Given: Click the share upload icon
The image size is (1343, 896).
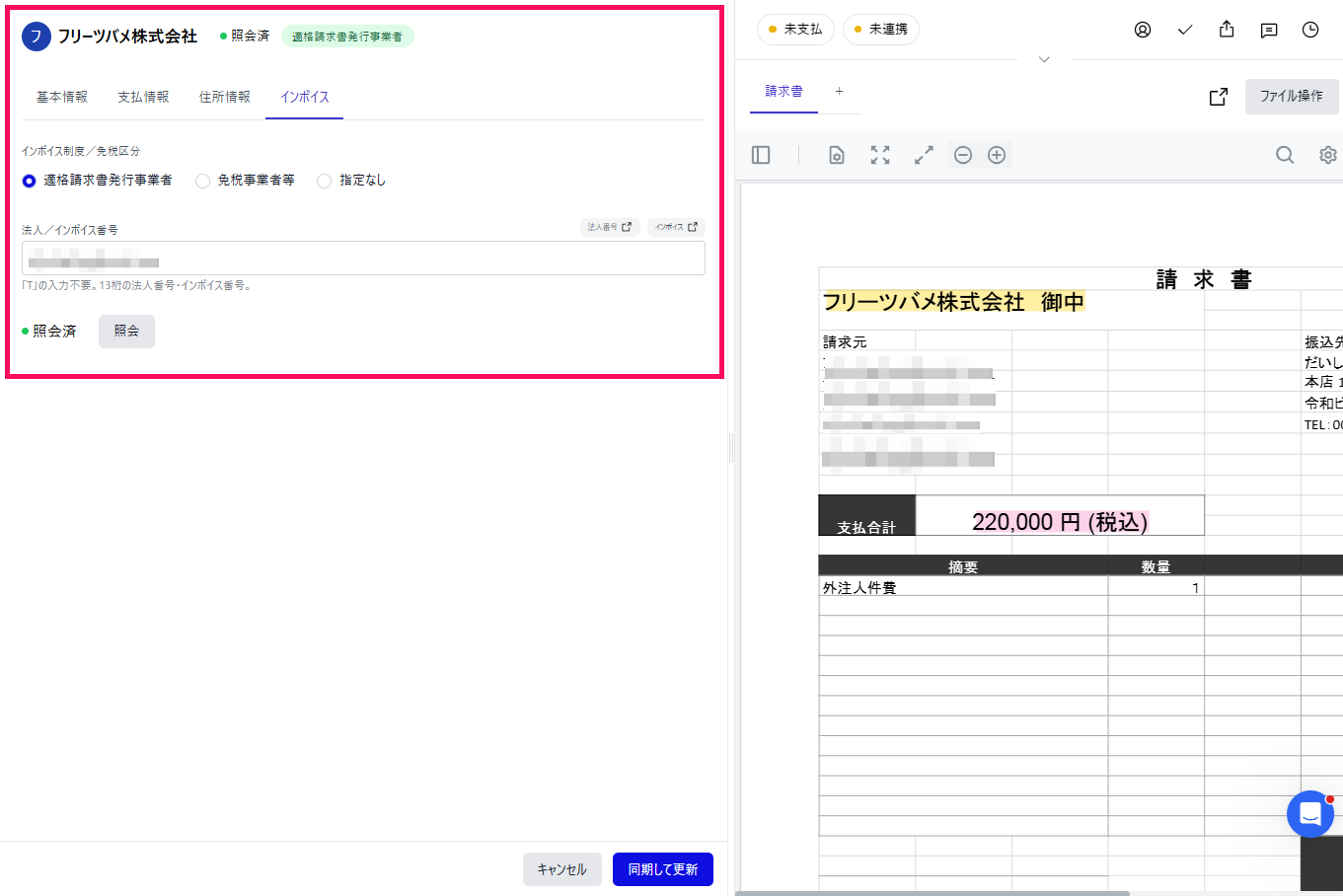Looking at the screenshot, I should click(1227, 30).
